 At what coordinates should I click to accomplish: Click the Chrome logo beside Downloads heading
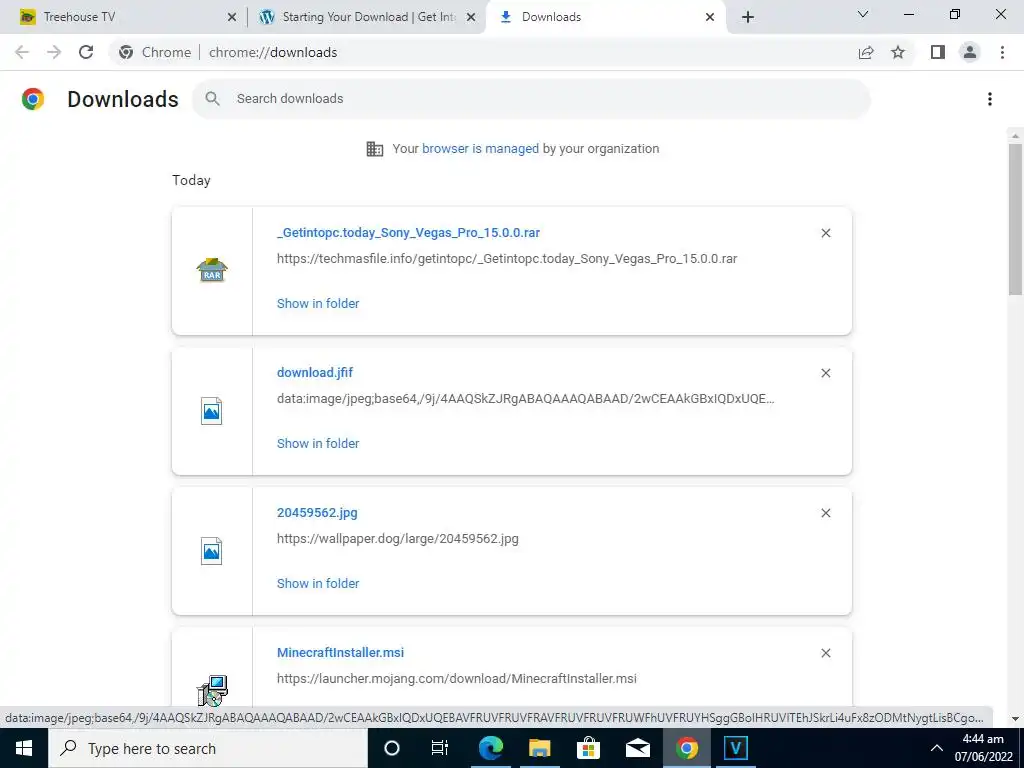click(33, 99)
